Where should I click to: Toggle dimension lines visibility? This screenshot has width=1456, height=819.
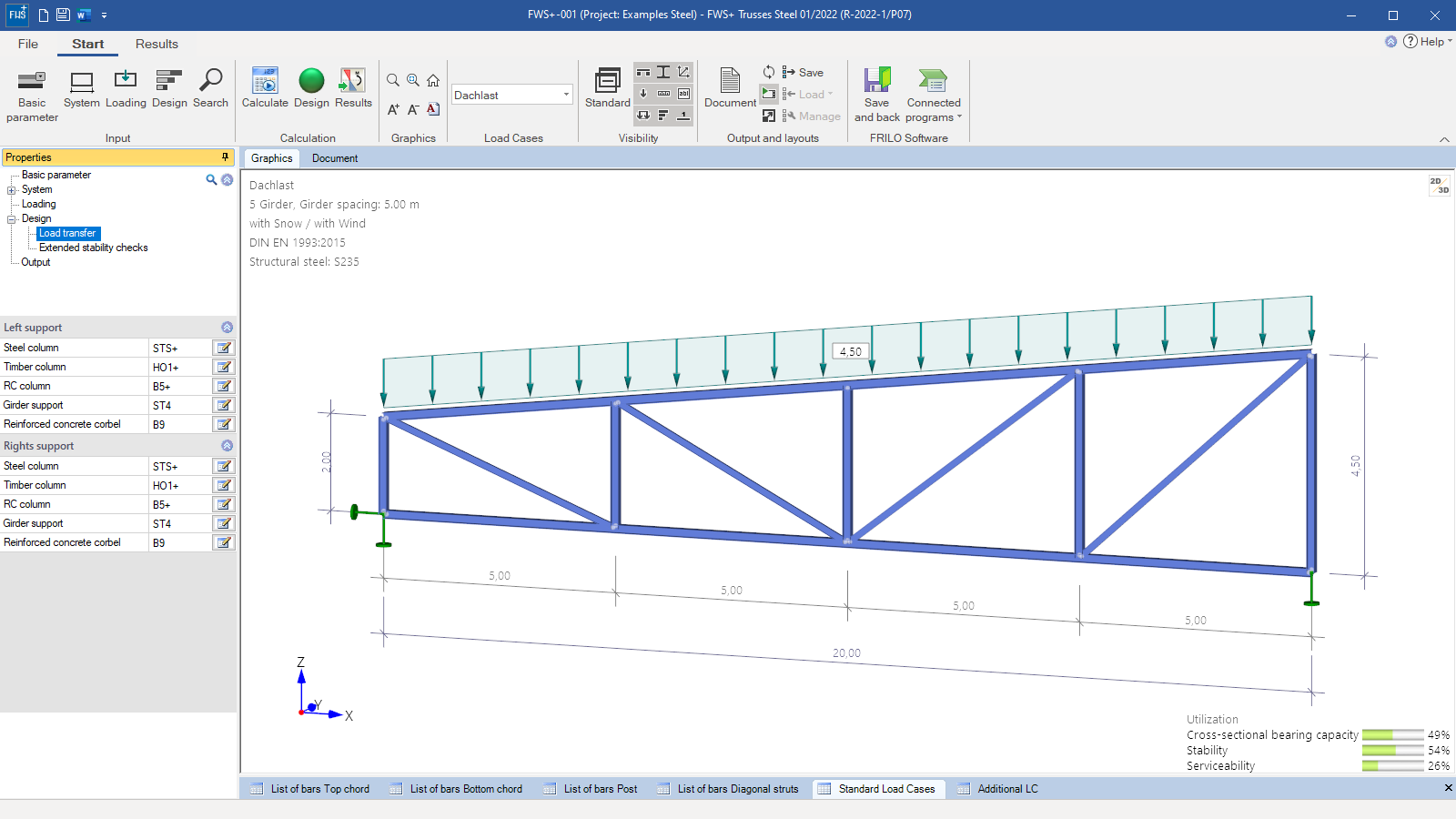point(663,94)
